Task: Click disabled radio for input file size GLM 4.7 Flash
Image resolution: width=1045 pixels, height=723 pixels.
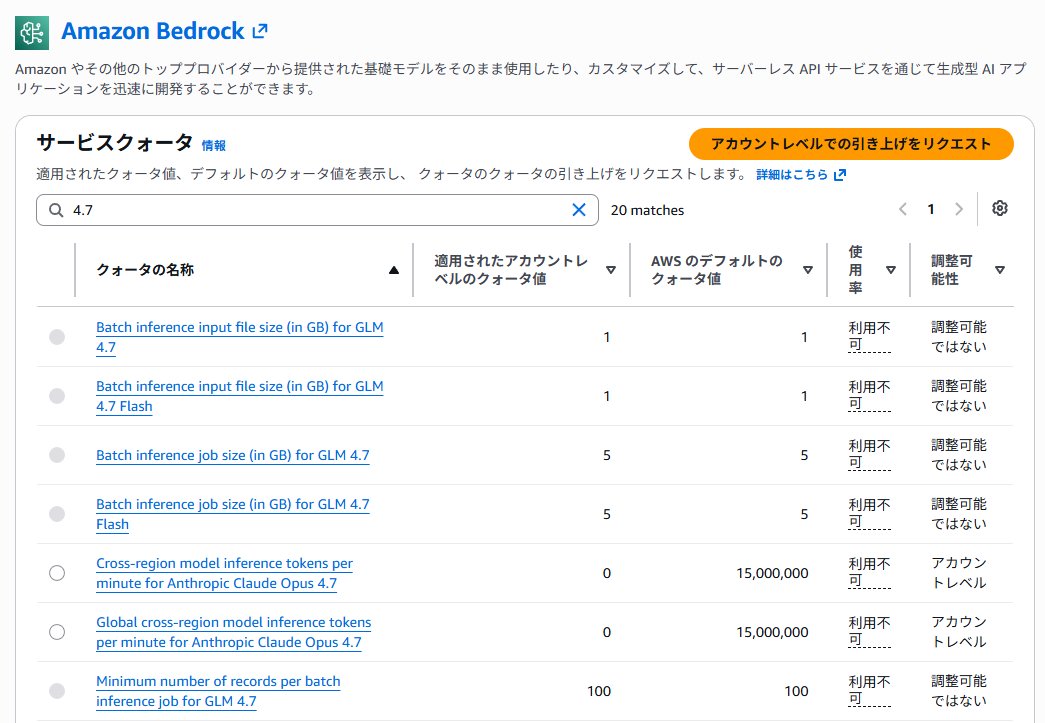Action: pos(57,396)
